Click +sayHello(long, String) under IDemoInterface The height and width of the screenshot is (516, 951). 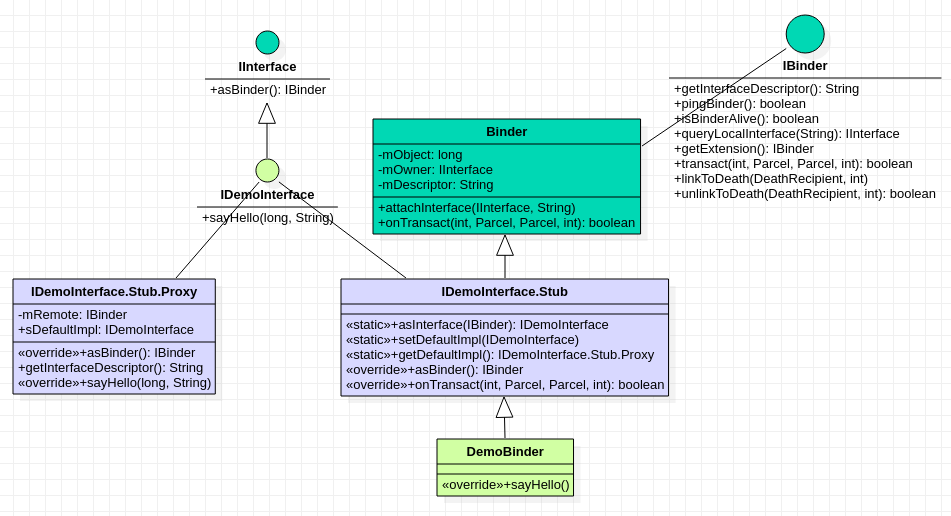click(x=267, y=218)
